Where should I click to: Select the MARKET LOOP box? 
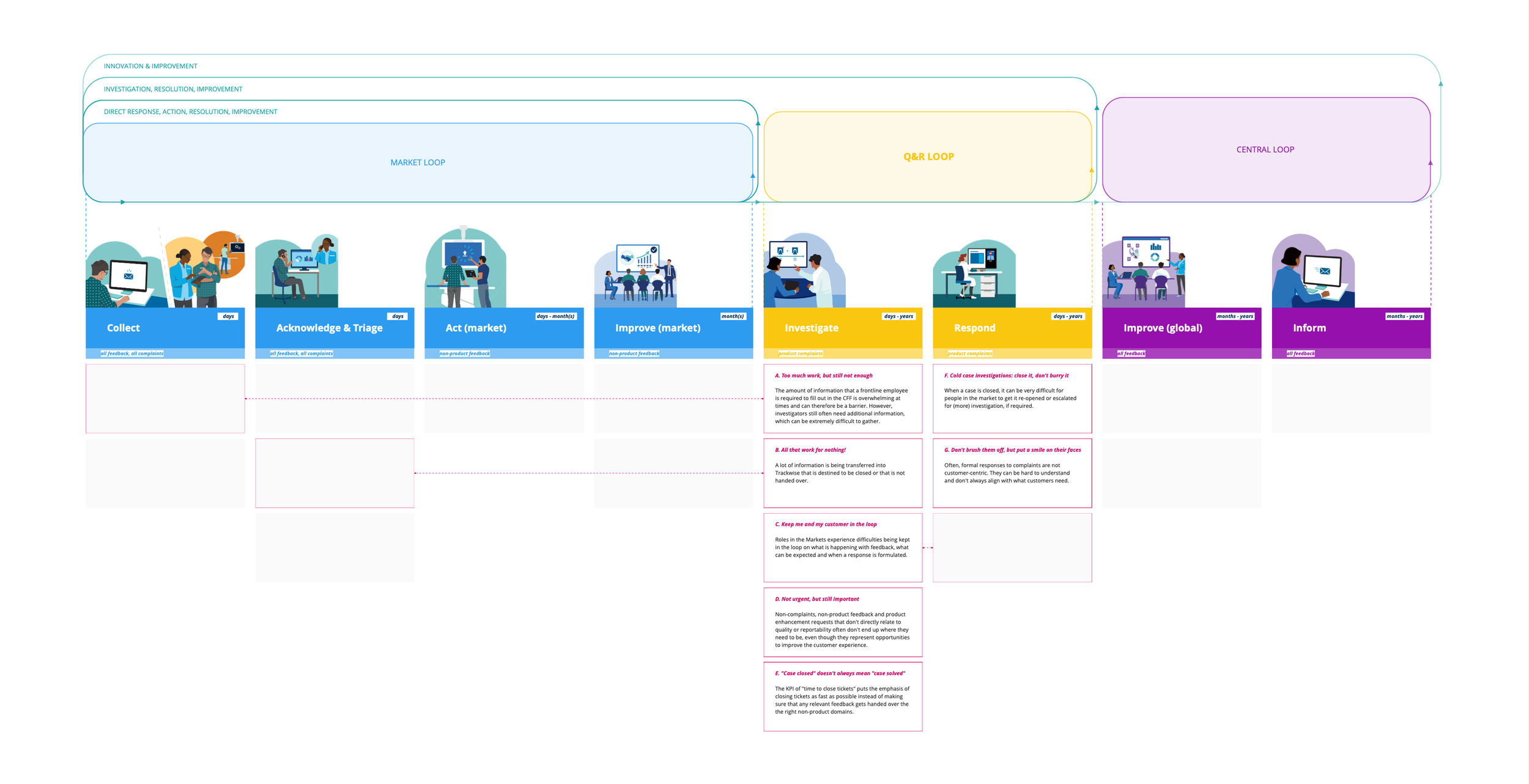(418, 162)
